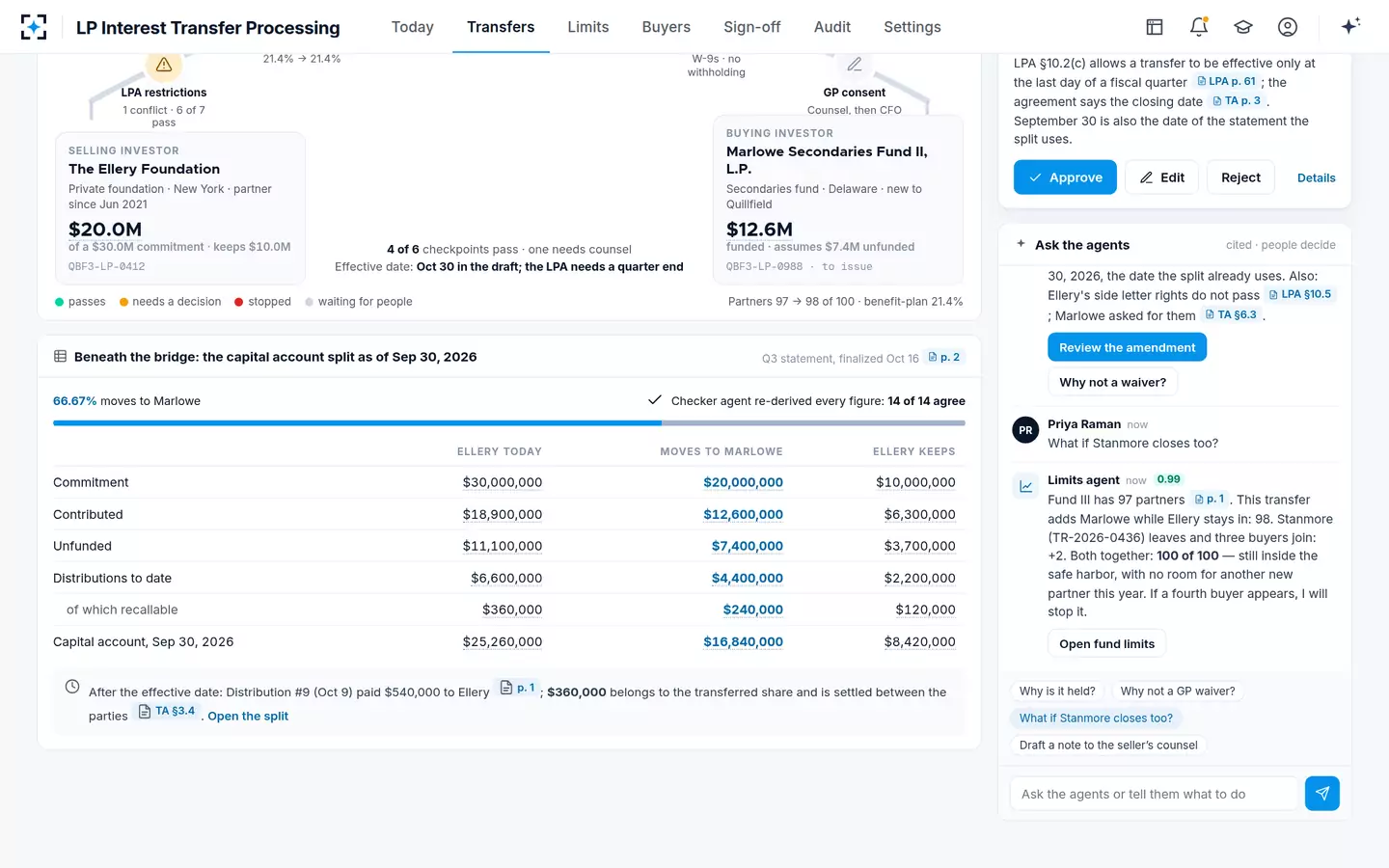Screen dimensions: 1389x868
Task: Select the Why is it held? suggestion
Action: tap(1057, 691)
